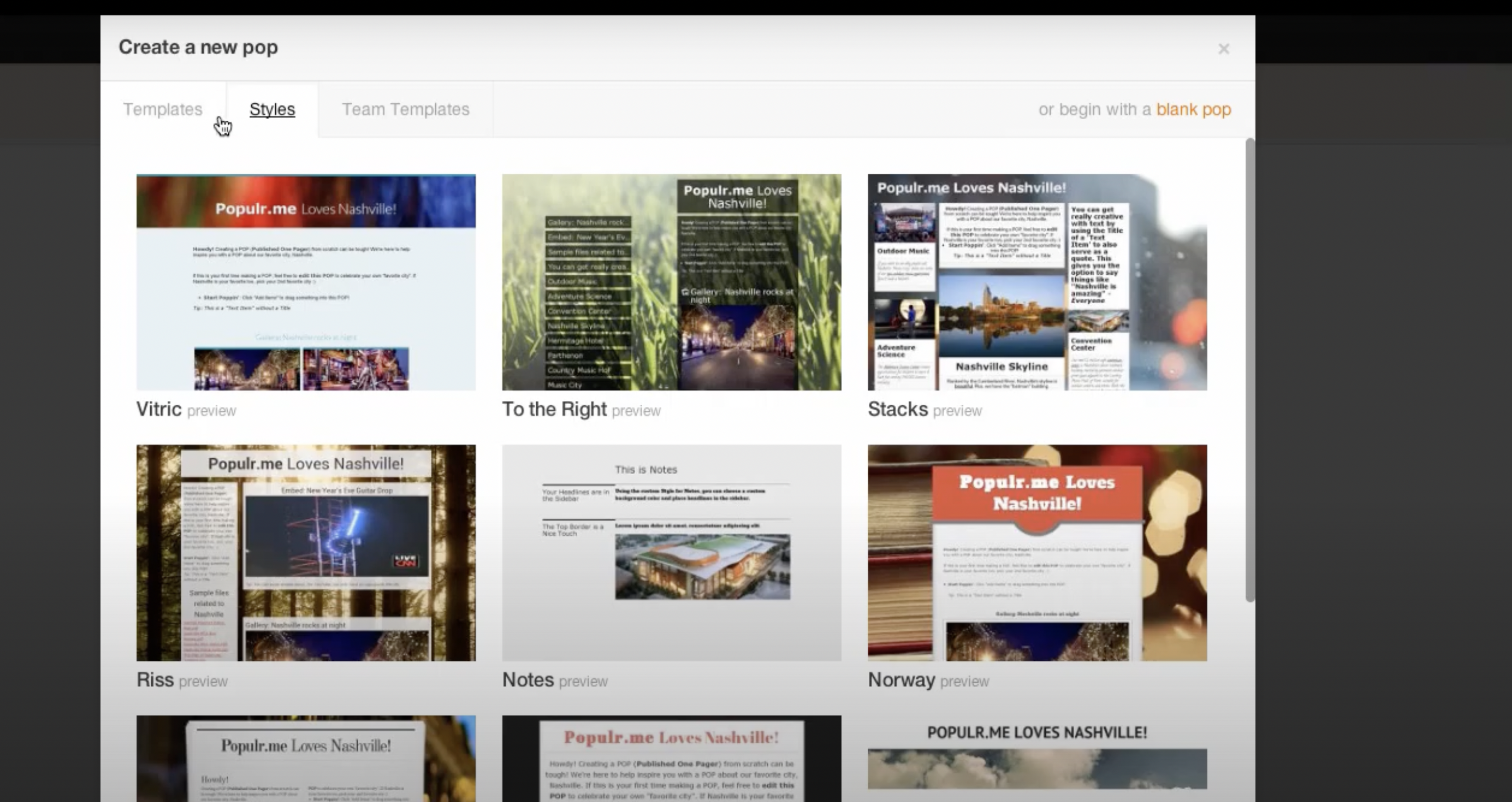Preview the Notes style
1512x802 pixels.
pos(583,681)
